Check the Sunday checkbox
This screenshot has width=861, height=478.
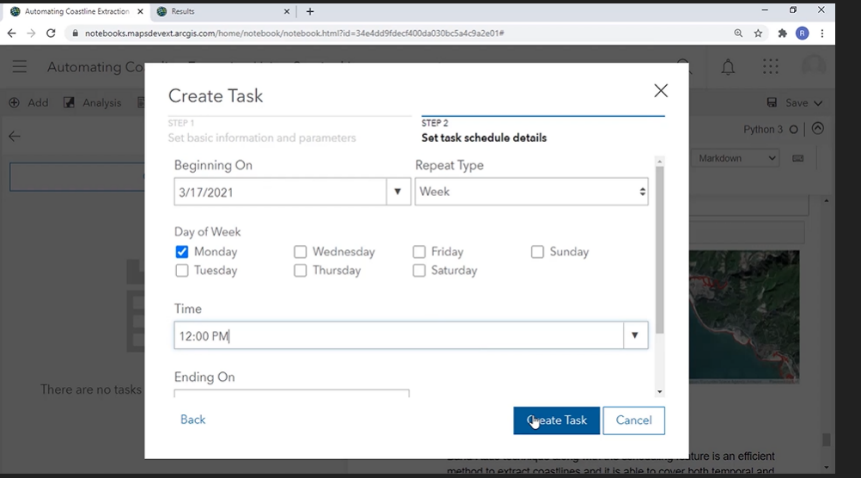537,252
